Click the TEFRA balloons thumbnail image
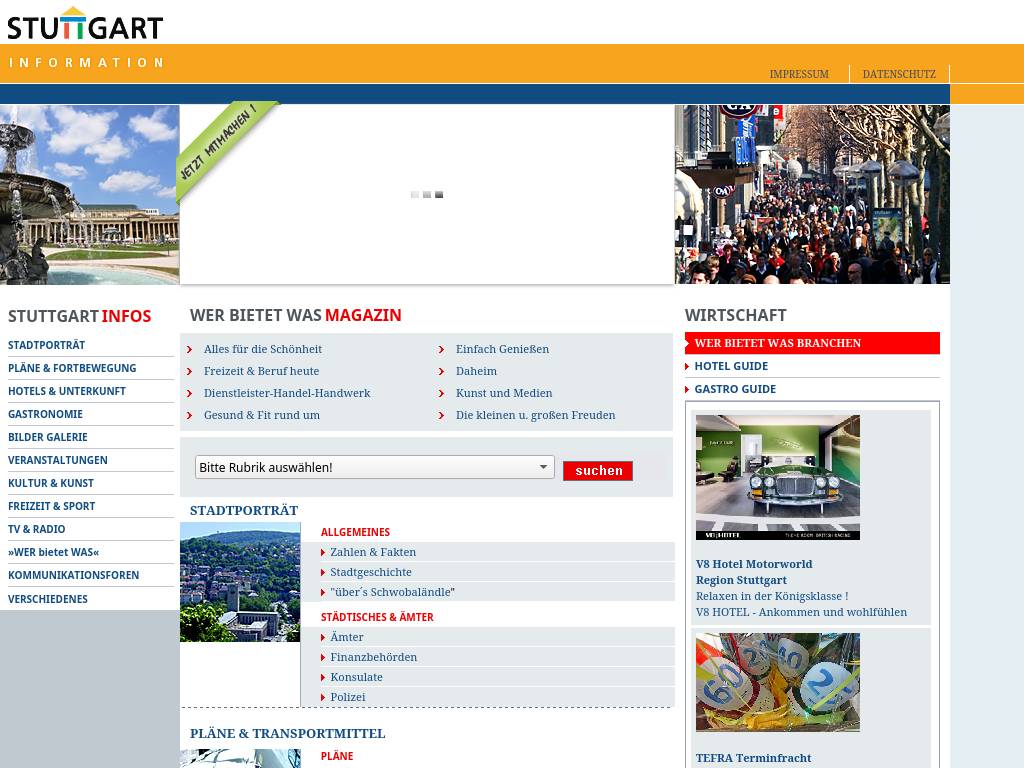 tap(777, 682)
